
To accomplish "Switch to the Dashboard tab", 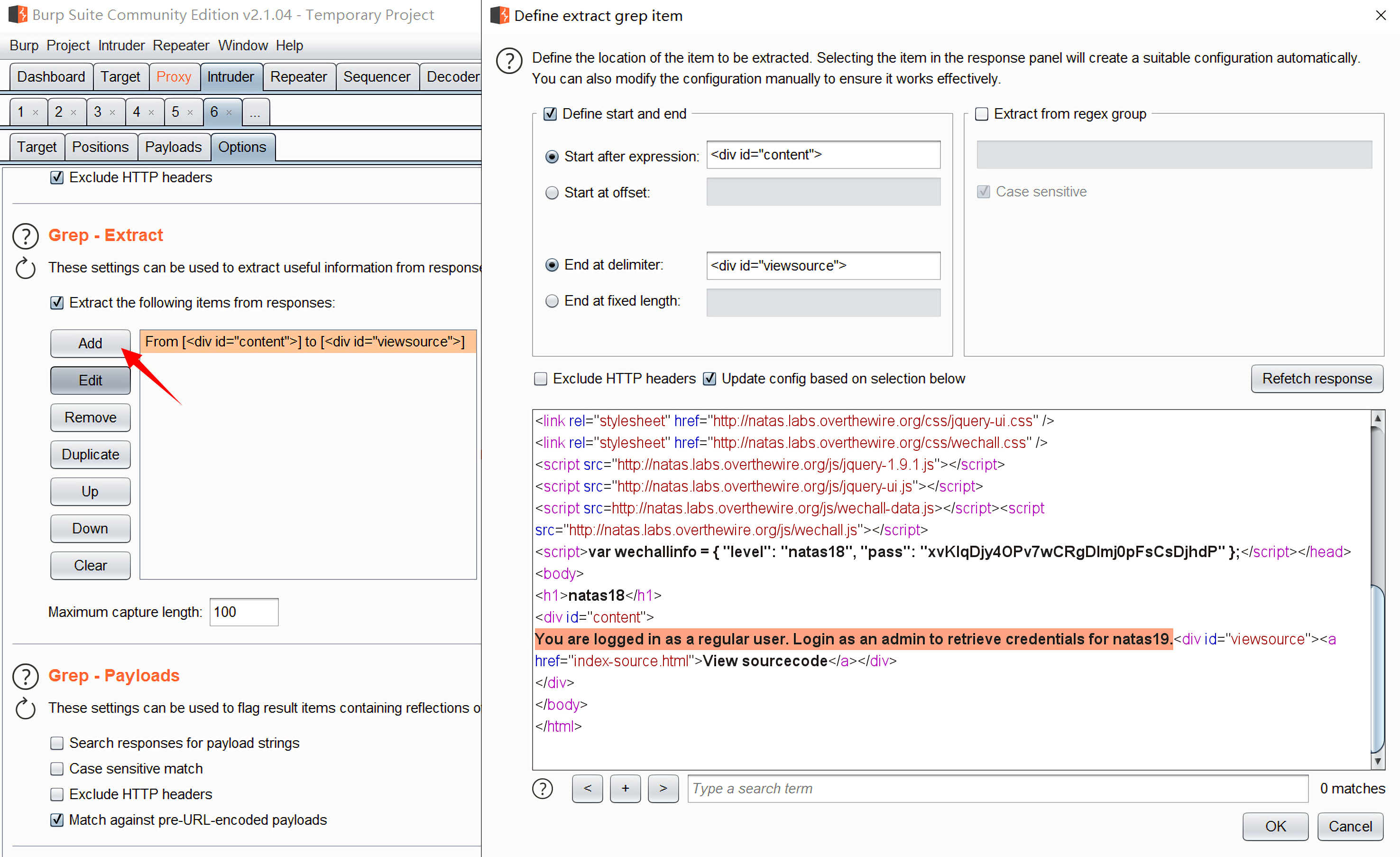I will coord(51,77).
